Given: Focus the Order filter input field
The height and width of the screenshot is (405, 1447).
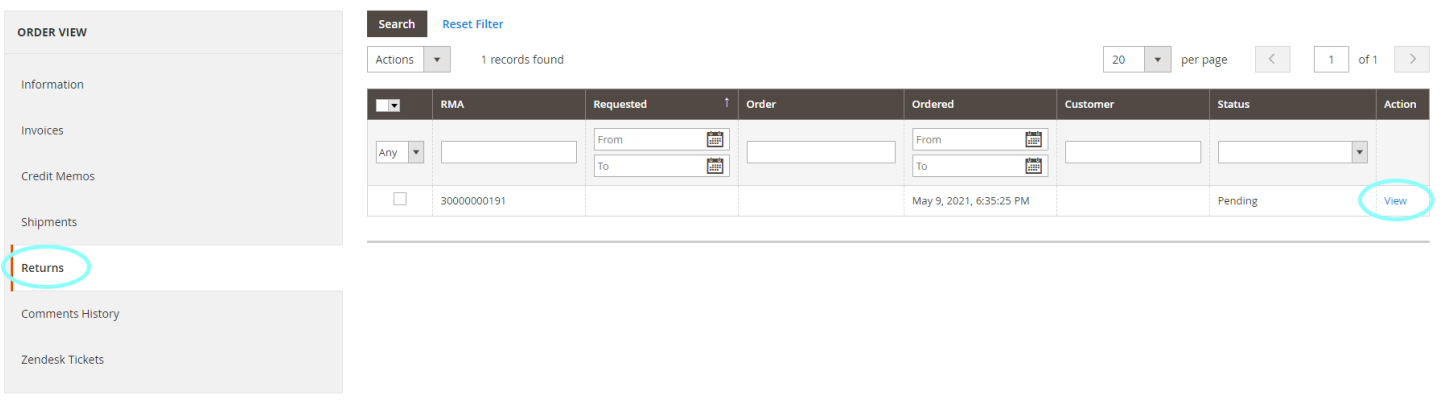Looking at the screenshot, I should click(821, 152).
